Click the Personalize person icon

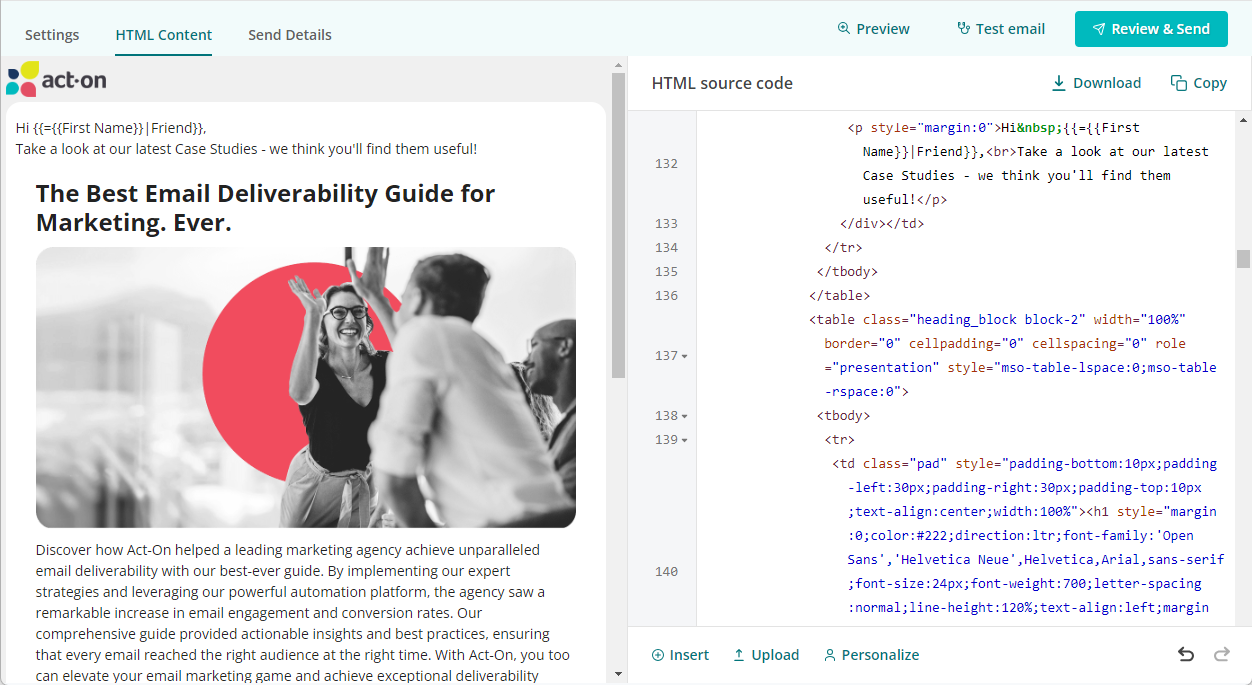830,655
